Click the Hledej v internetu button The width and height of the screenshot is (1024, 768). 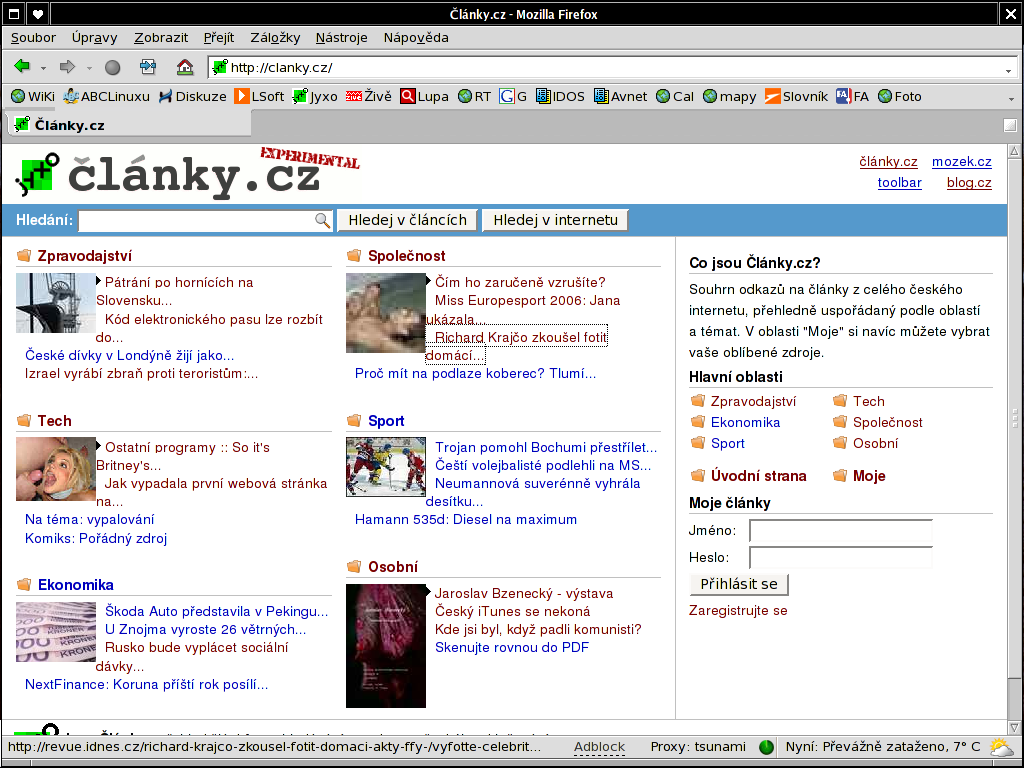(x=555, y=220)
